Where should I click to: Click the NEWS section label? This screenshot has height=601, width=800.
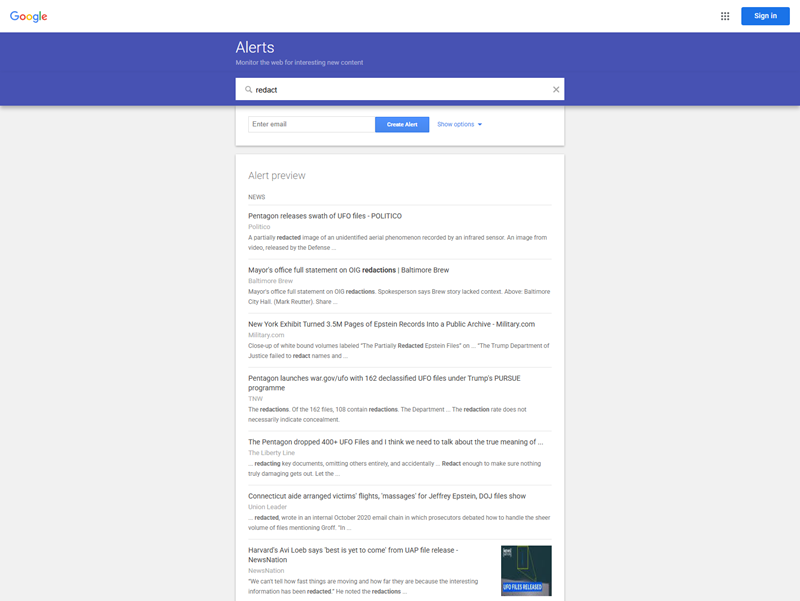[257, 197]
